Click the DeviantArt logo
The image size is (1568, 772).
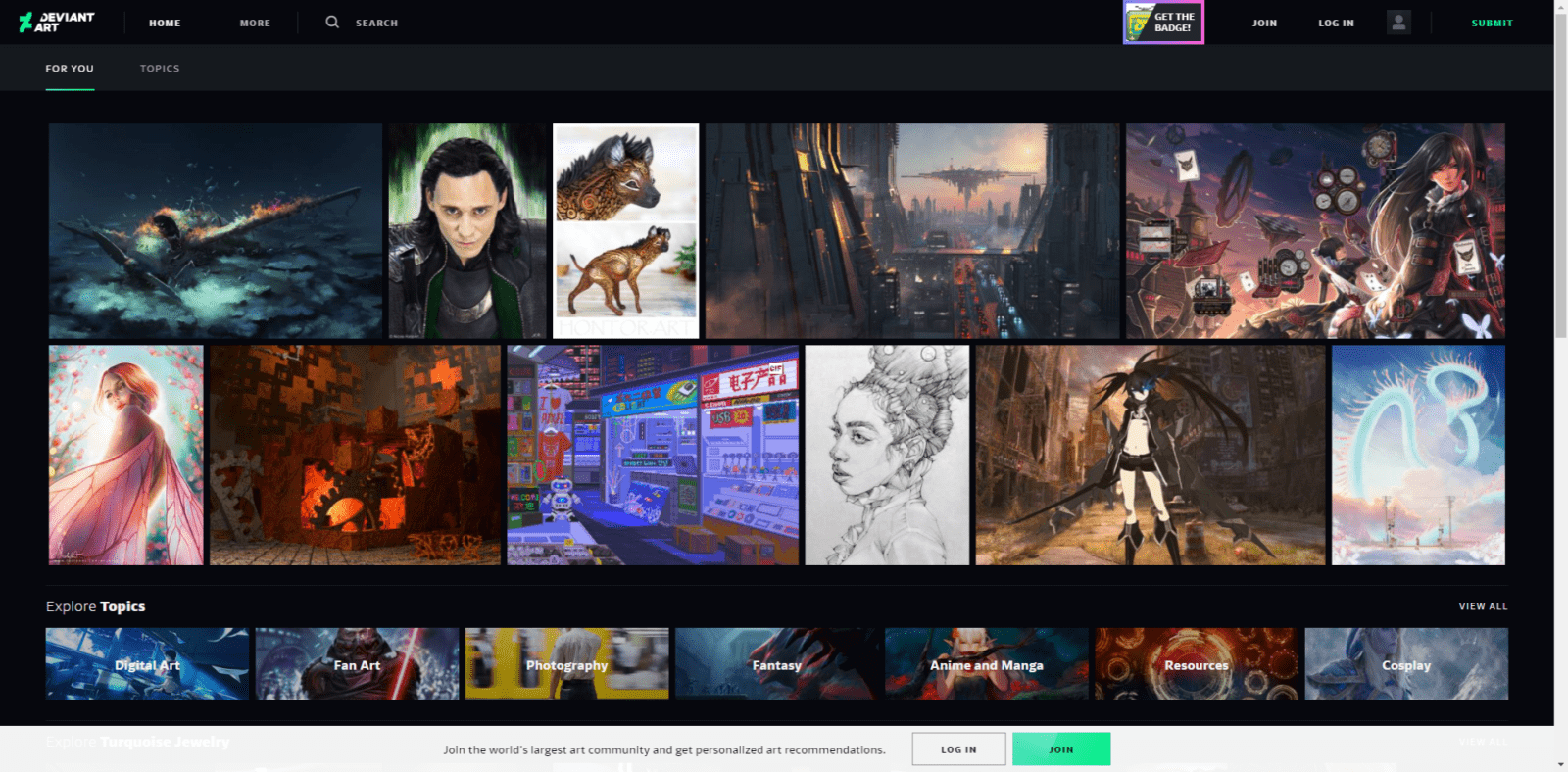57,23
